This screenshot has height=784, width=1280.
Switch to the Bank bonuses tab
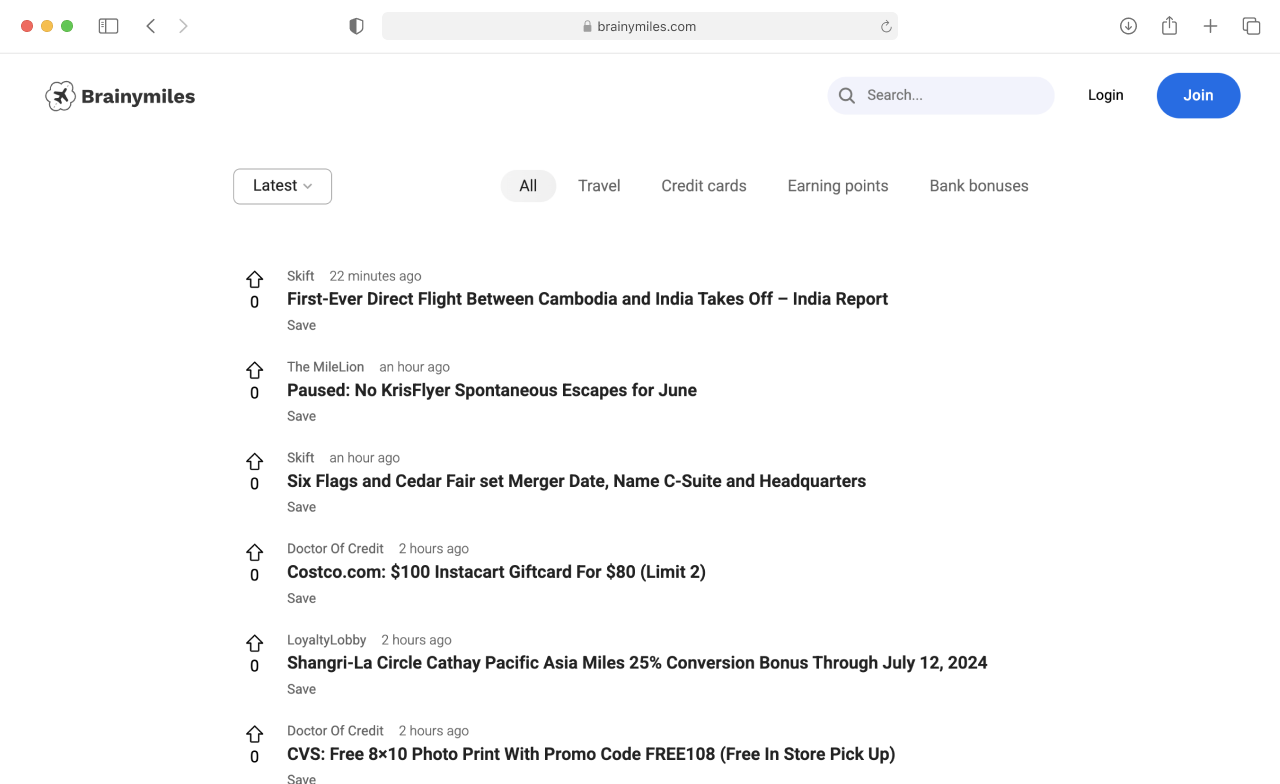(979, 186)
